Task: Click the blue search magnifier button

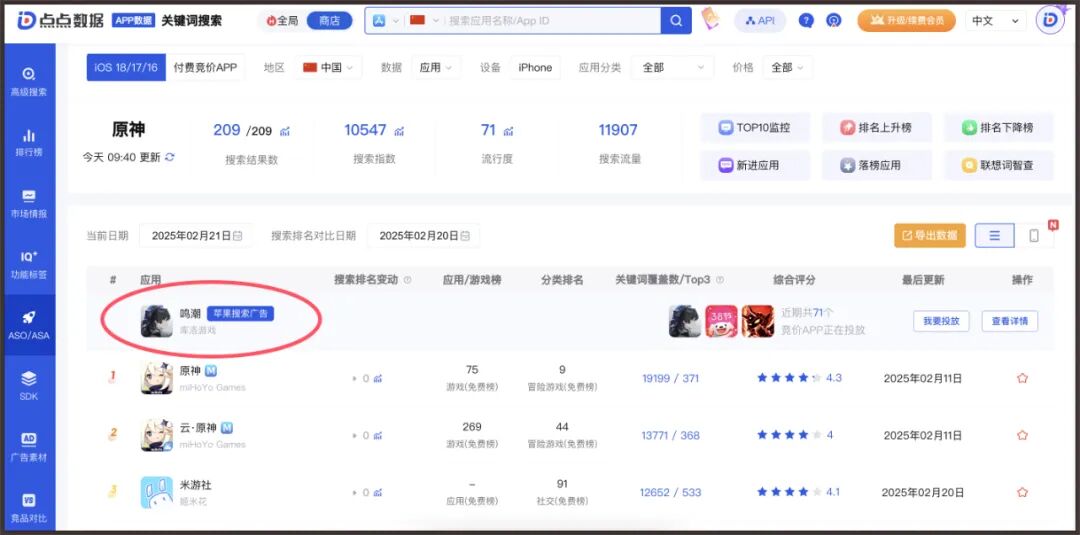Action: [x=676, y=21]
